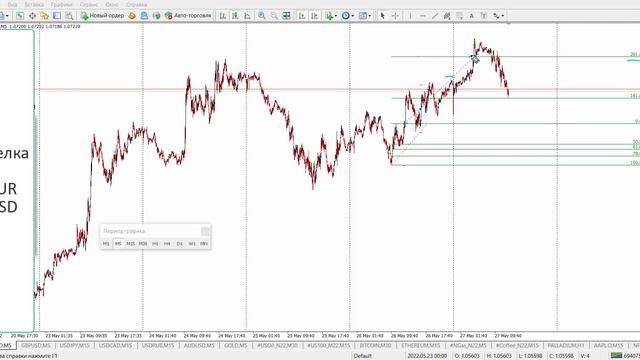Select the text label tool marked T
Image resolution: width=640 pixels, height=360 pixels.
coord(484,16)
